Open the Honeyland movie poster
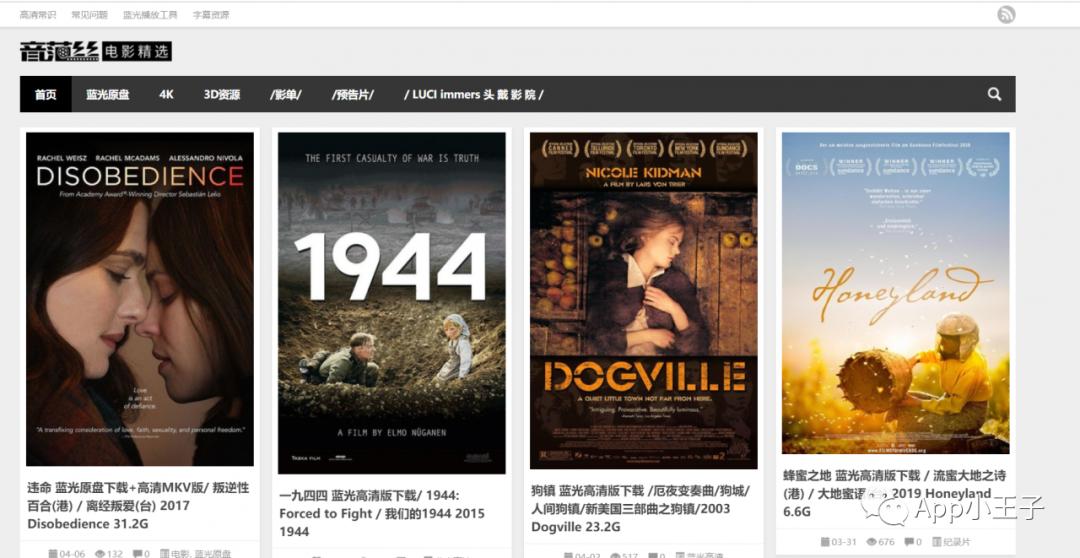 pyautogui.click(x=895, y=293)
